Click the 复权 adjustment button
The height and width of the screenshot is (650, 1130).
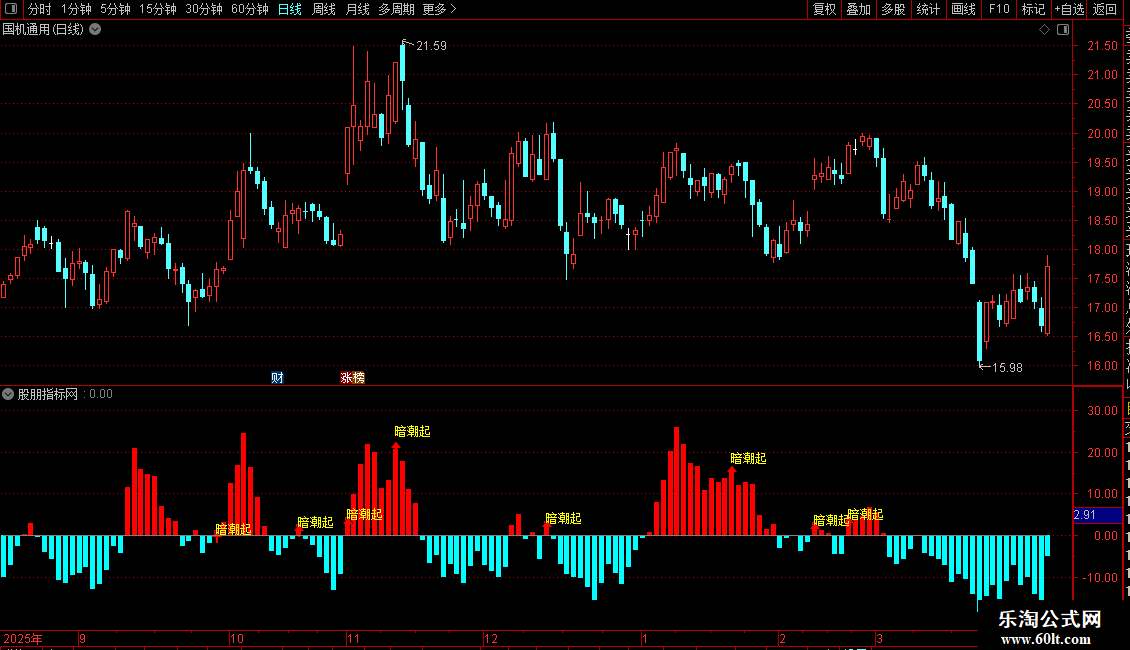824,9
